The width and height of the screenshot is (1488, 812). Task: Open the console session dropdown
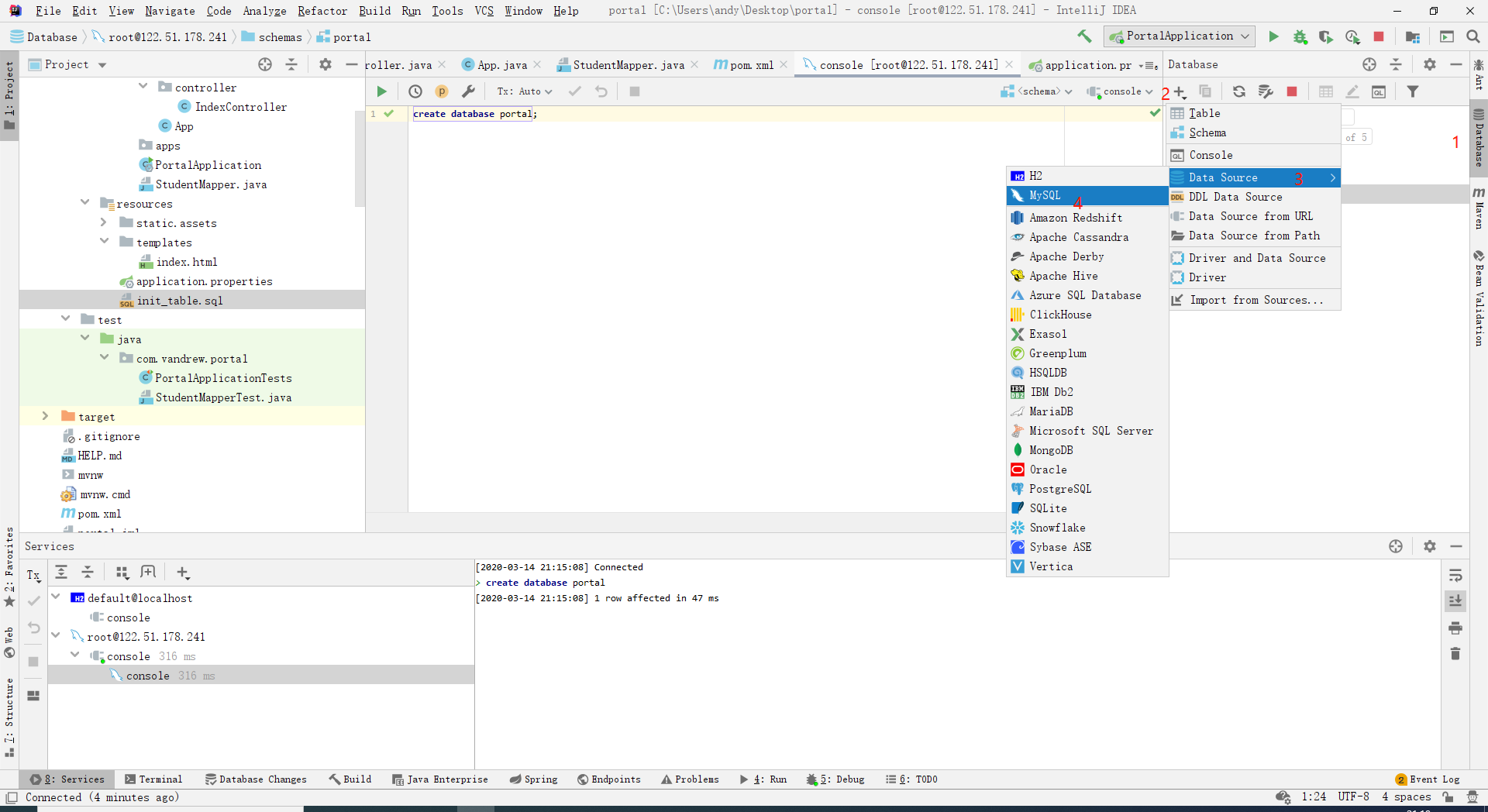point(1121,91)
